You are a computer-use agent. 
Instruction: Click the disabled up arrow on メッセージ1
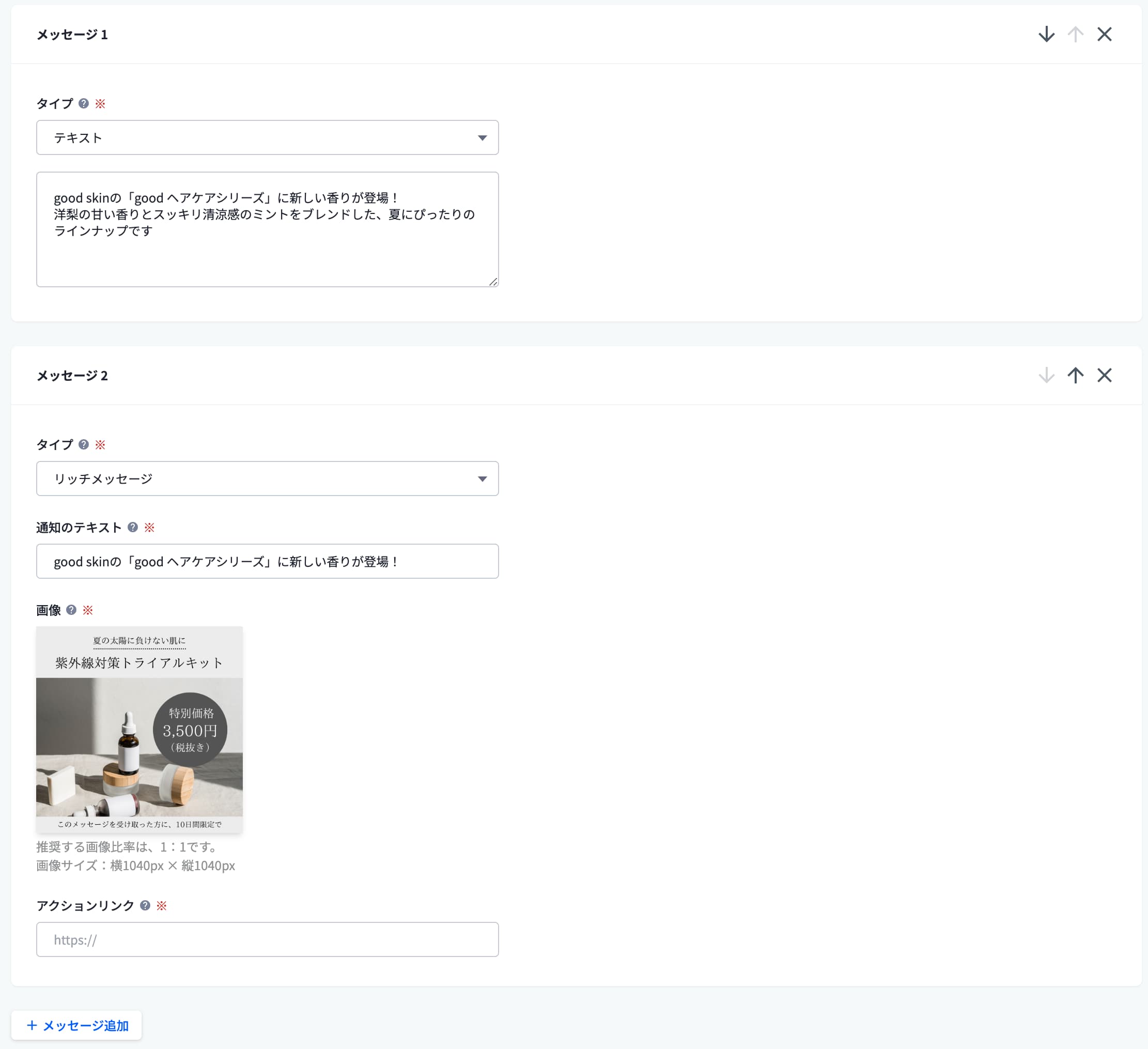1076,34
